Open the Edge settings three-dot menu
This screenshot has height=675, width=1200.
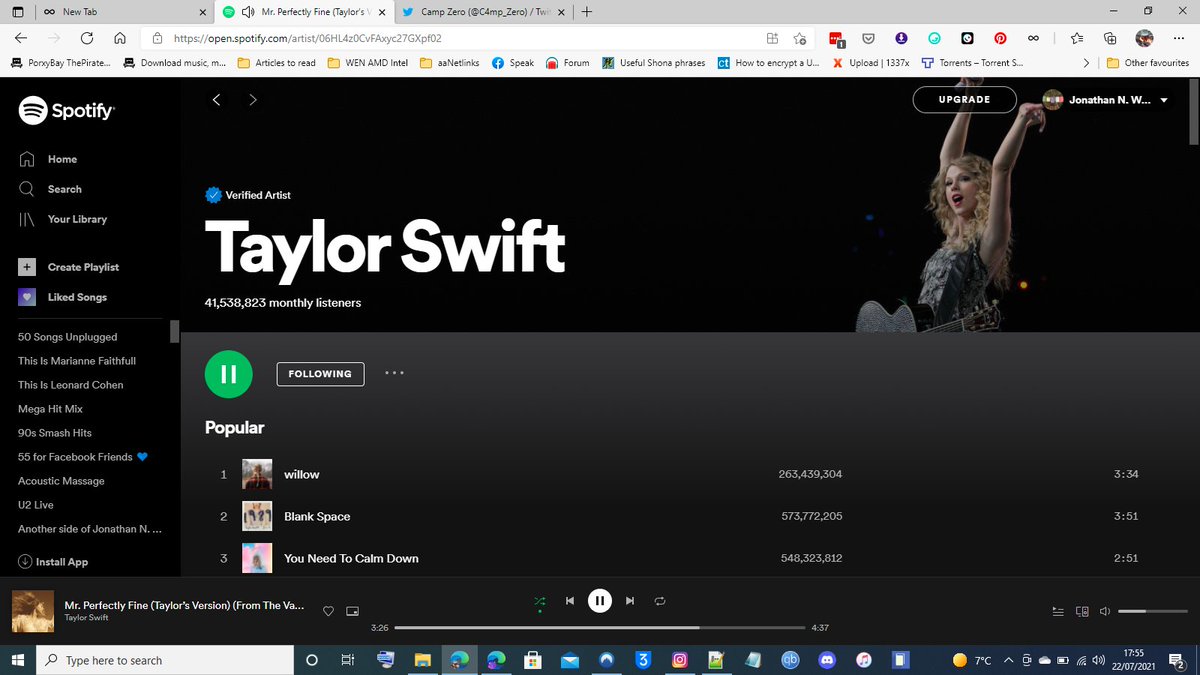point(1177,38)
